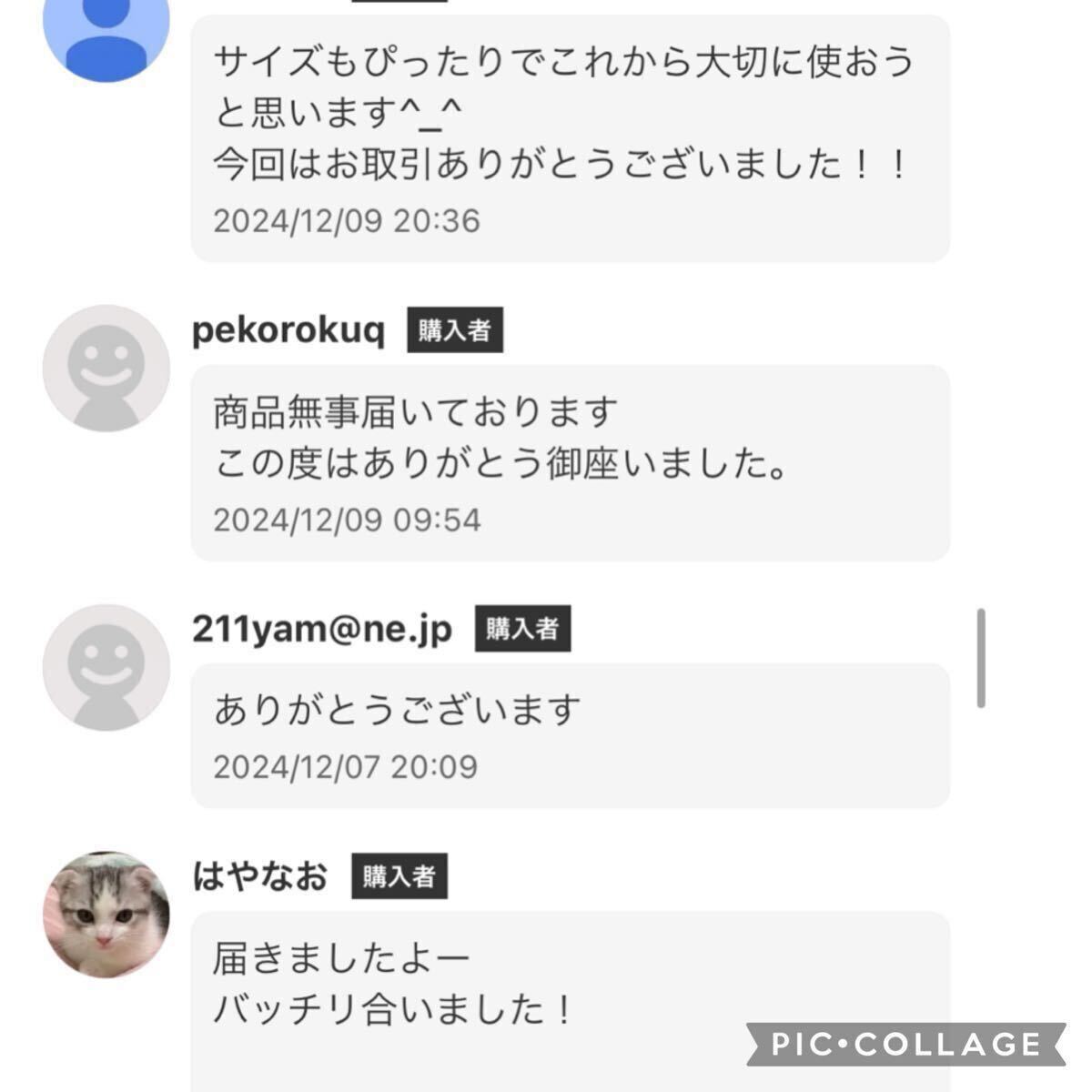The image size is (1092, 1092).
Task: Click the バッチリ合いました！ text line
Action: [x=393, y=1009]
